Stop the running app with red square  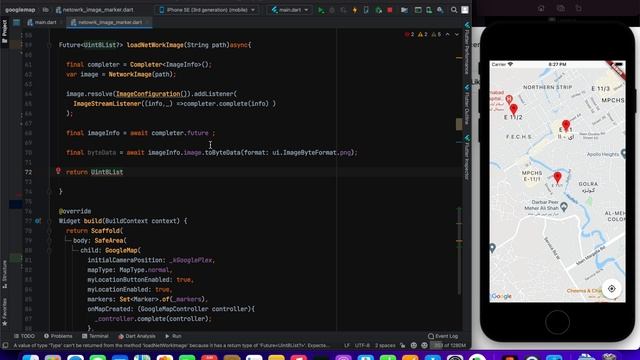pos(390,10)
